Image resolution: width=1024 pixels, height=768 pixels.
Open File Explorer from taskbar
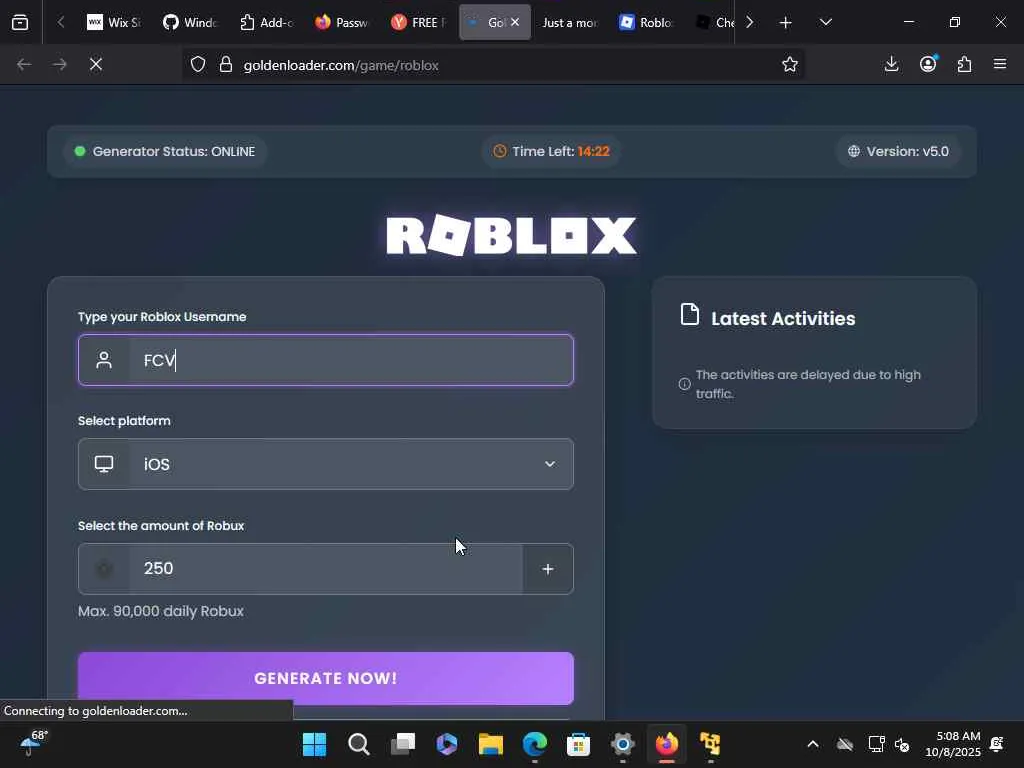click(x=490, y=744)
